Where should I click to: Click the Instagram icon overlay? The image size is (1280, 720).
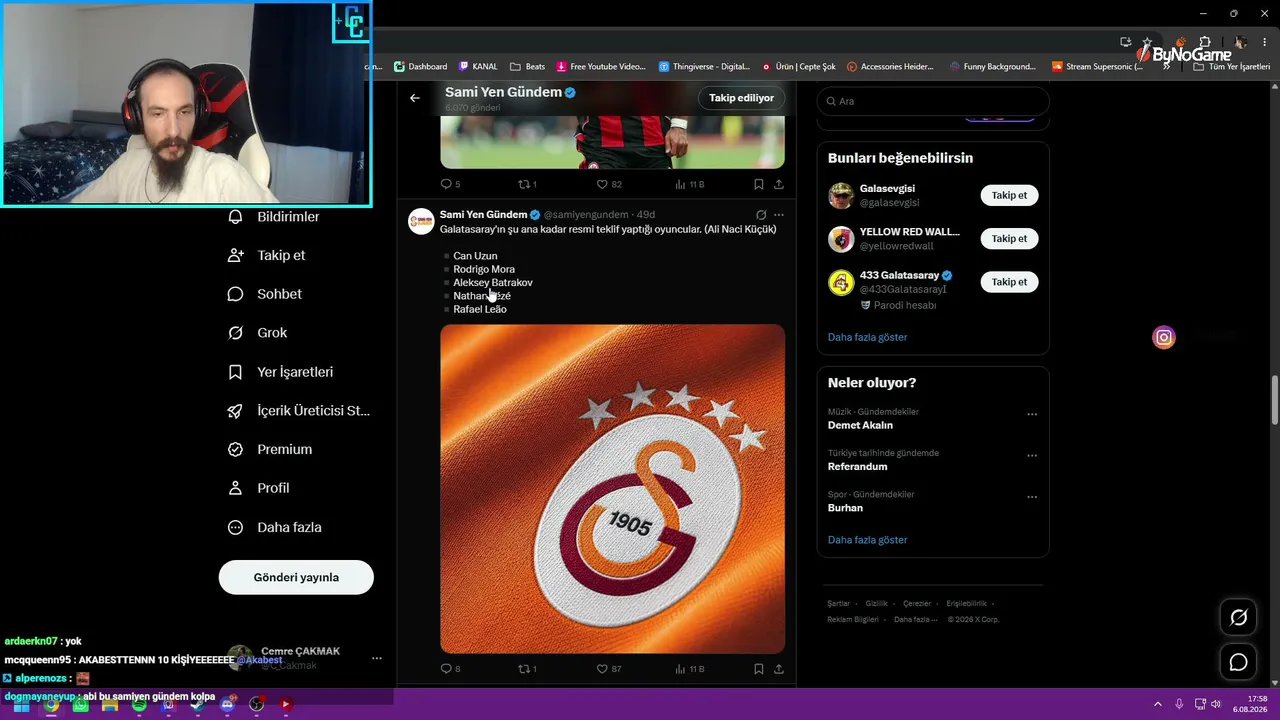coord(1164,338)
